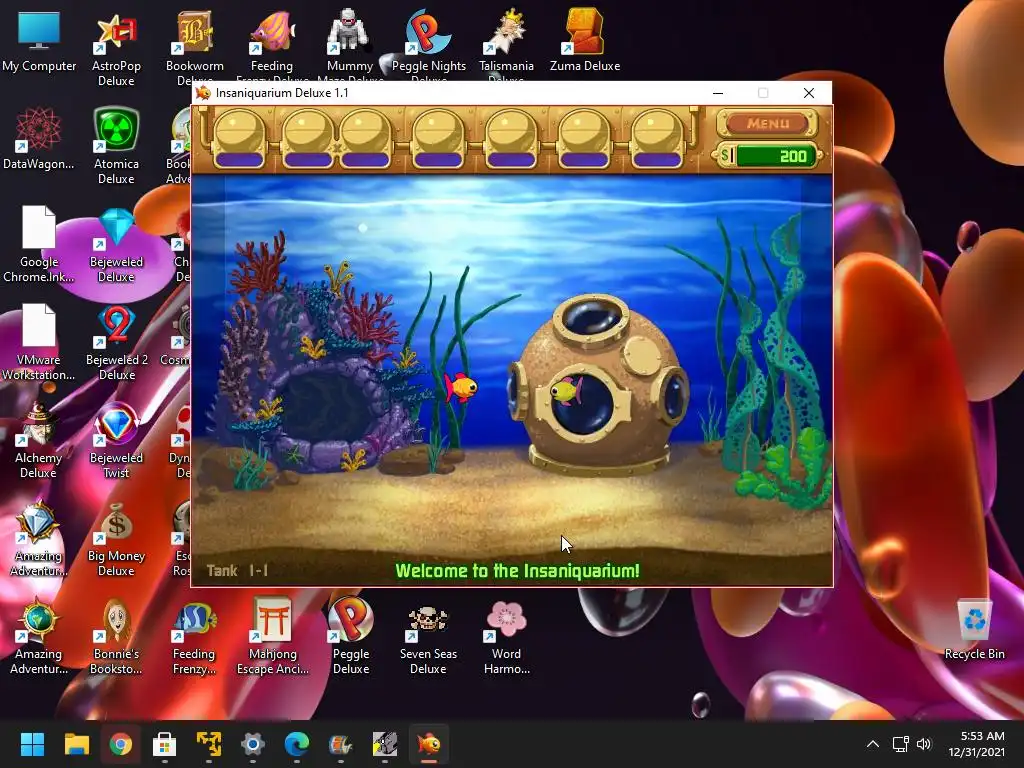
Task: Open Microsoft Store from taskbar
Action: point(165,744)
